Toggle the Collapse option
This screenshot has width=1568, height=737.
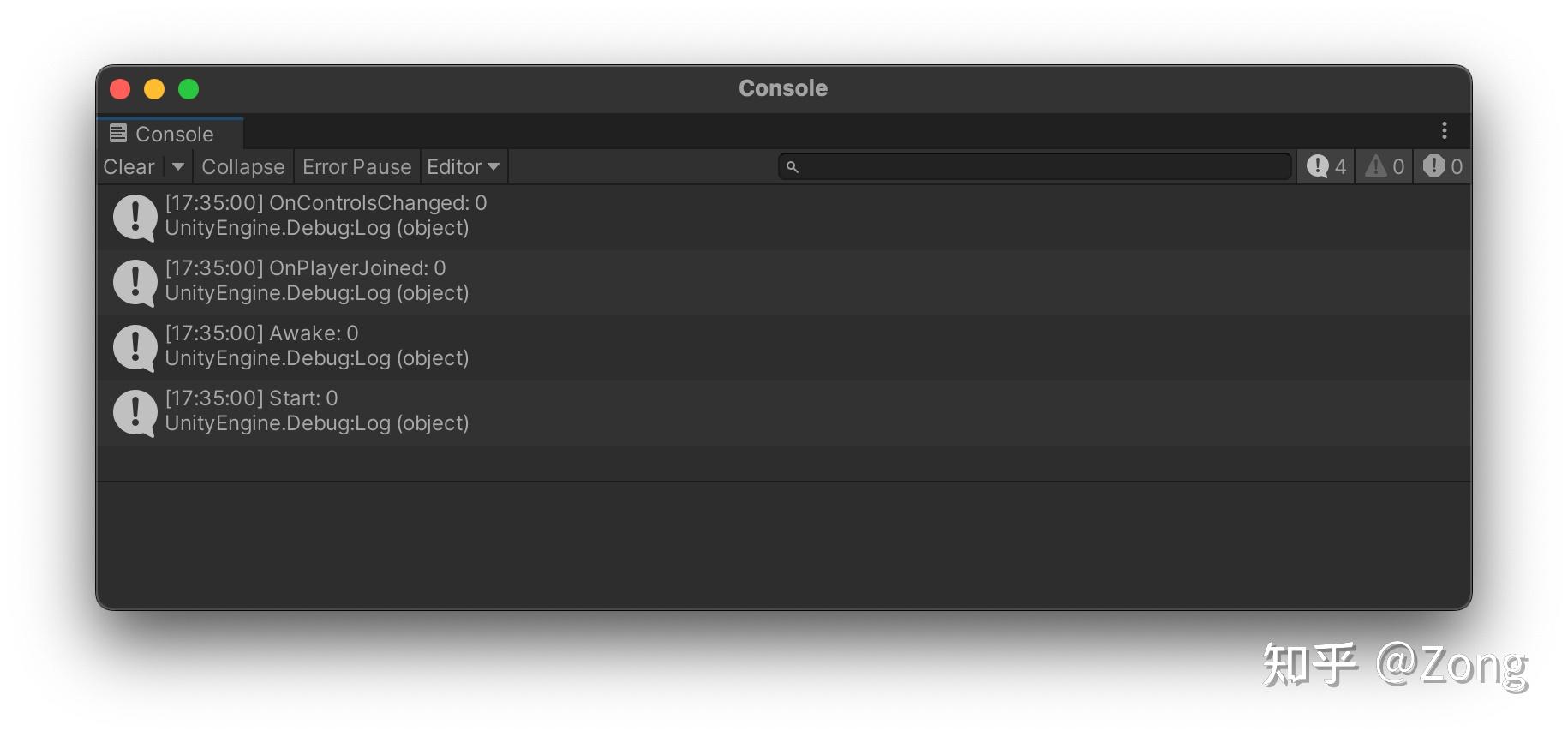243,167
